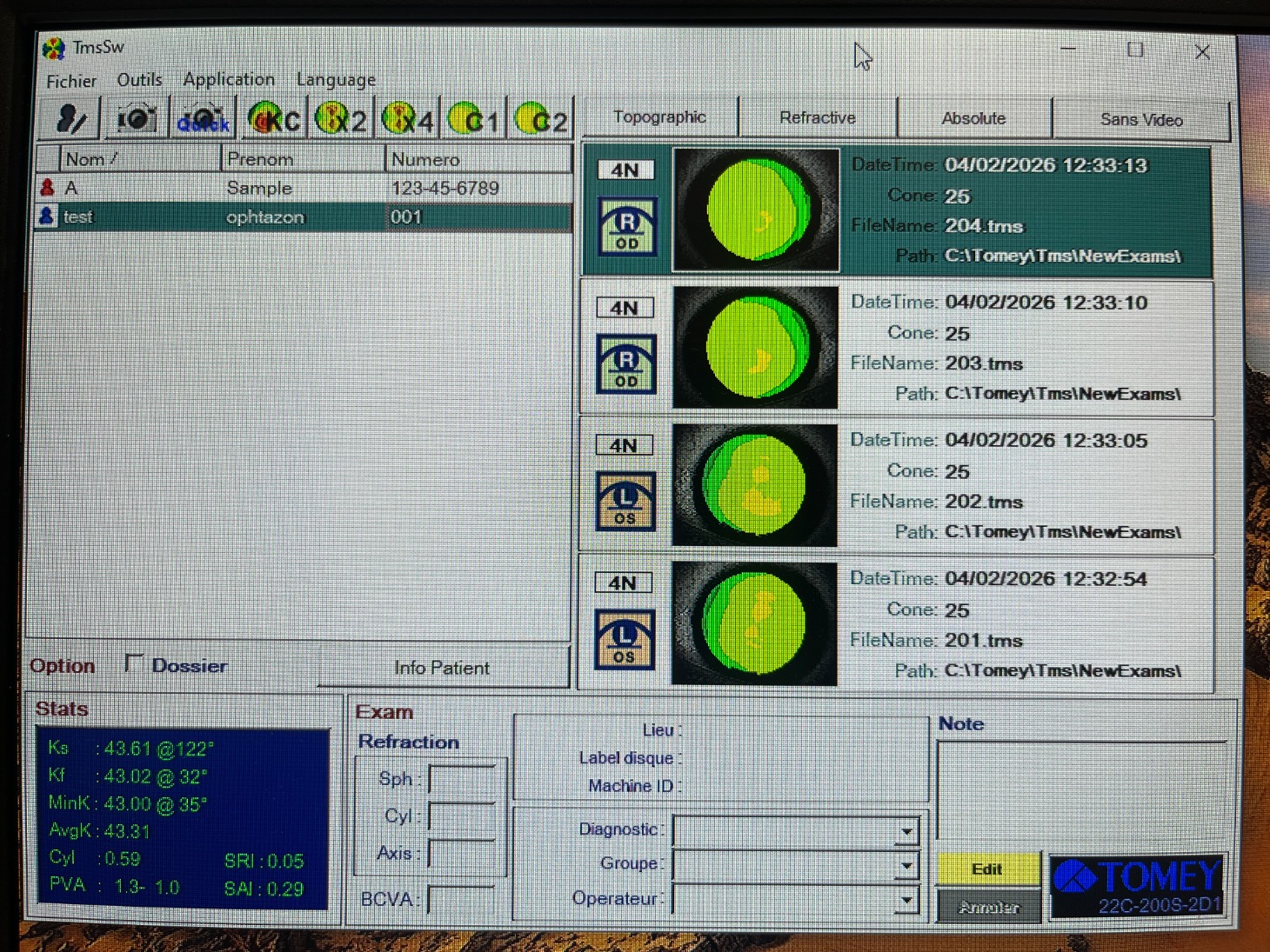Image resolution: width=1270 pixels, height=952 pixels.
Task: Select patient row A Sample
Action: point(261,188)
